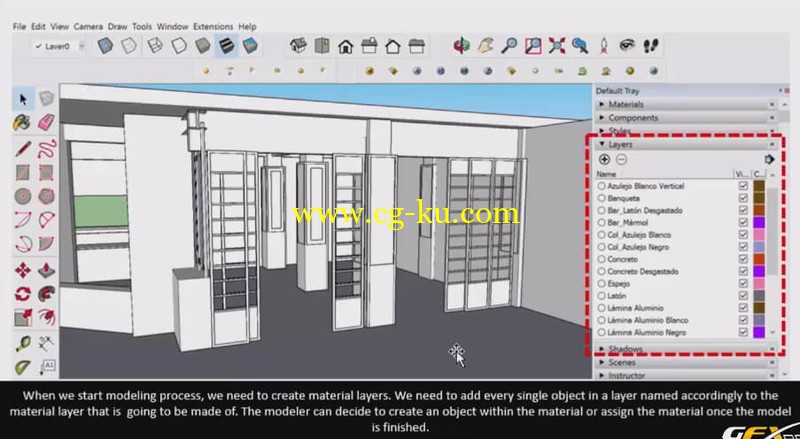800x439 pixels.
Task: Choose the Tape Measure tool
Action: (x=22, y=344)
